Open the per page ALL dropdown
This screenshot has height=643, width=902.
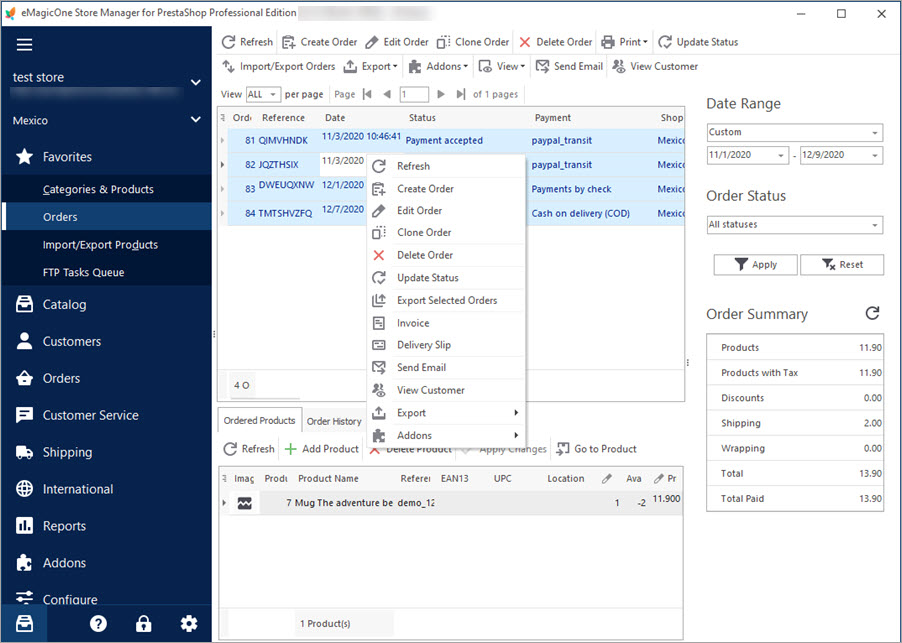tap(262, 94)
